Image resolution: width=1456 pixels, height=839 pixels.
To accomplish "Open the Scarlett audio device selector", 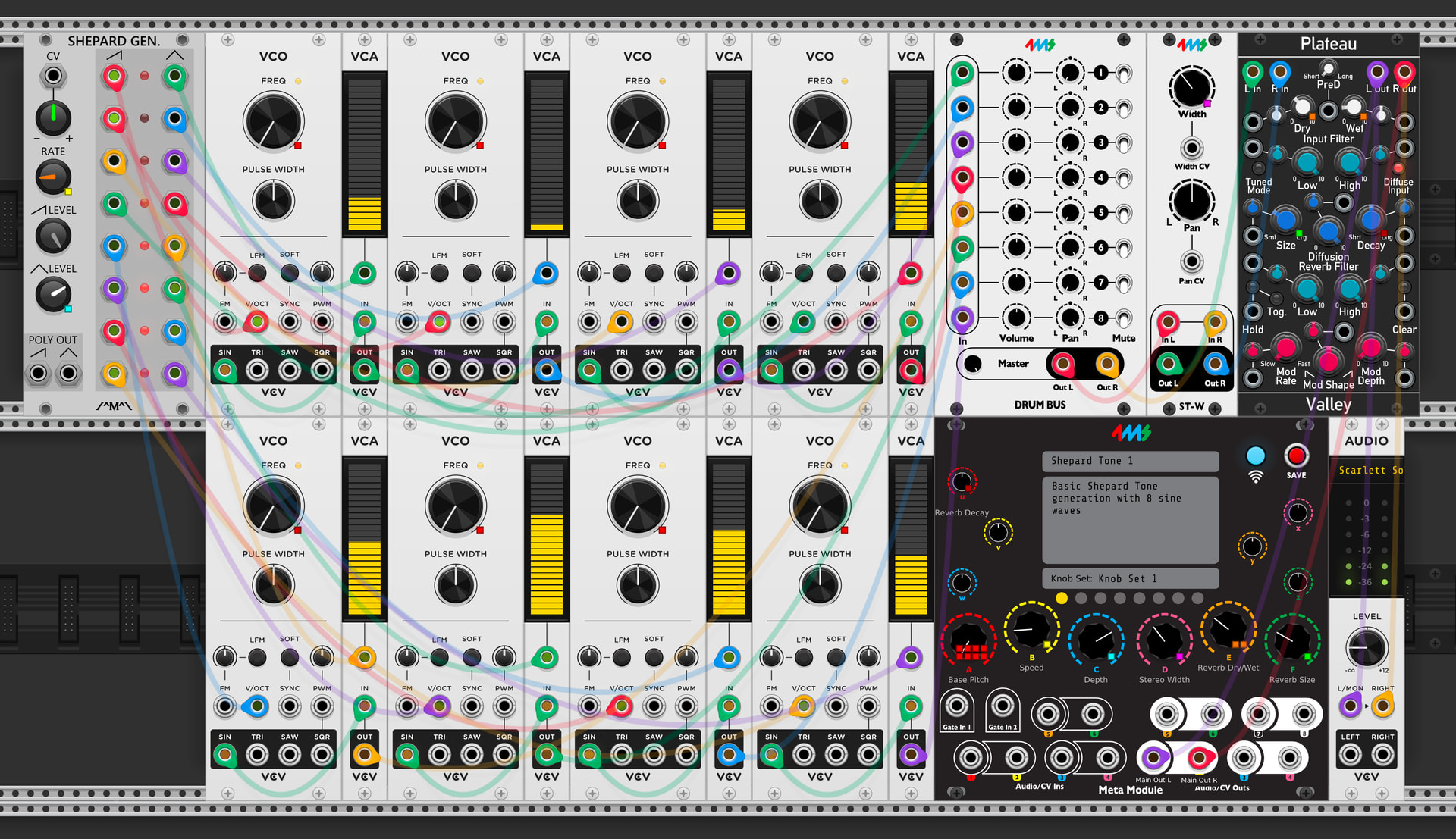I will (x=1370, y=471).
